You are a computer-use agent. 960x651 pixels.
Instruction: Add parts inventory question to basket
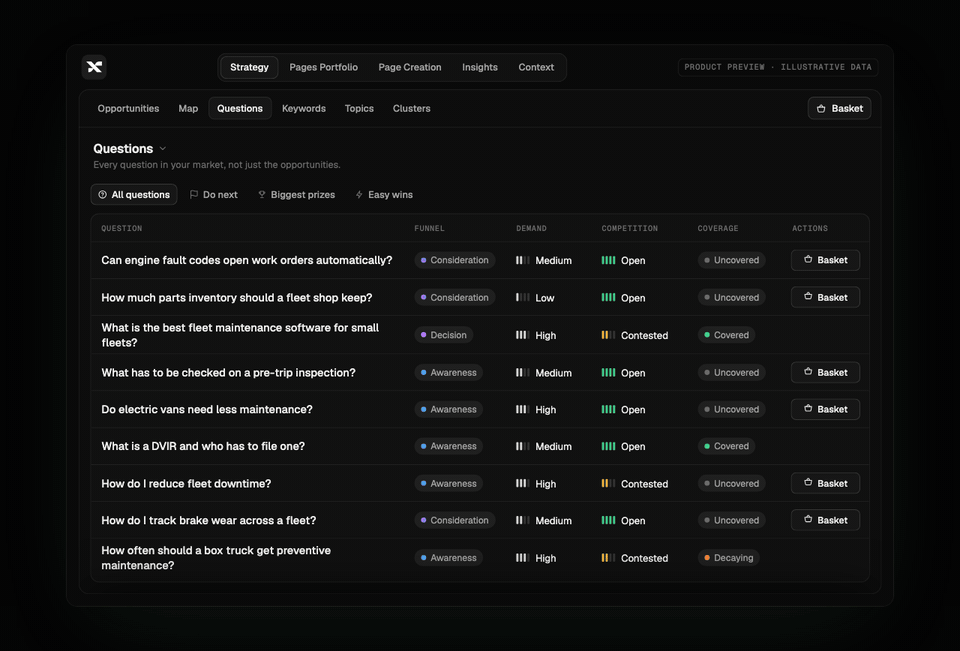click(x=825, y=298)
